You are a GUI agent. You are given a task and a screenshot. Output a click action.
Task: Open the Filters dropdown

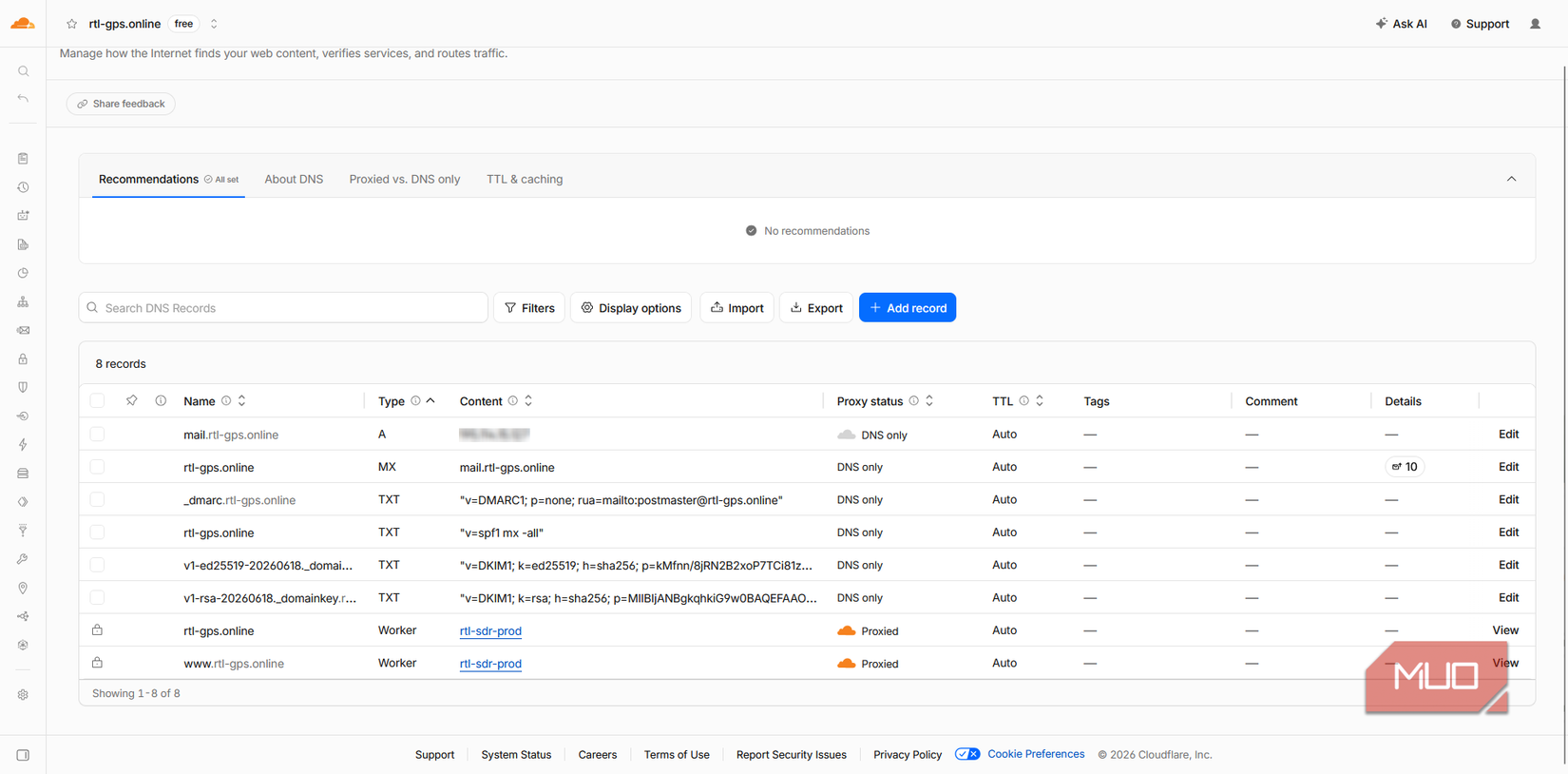pos(529,308)
